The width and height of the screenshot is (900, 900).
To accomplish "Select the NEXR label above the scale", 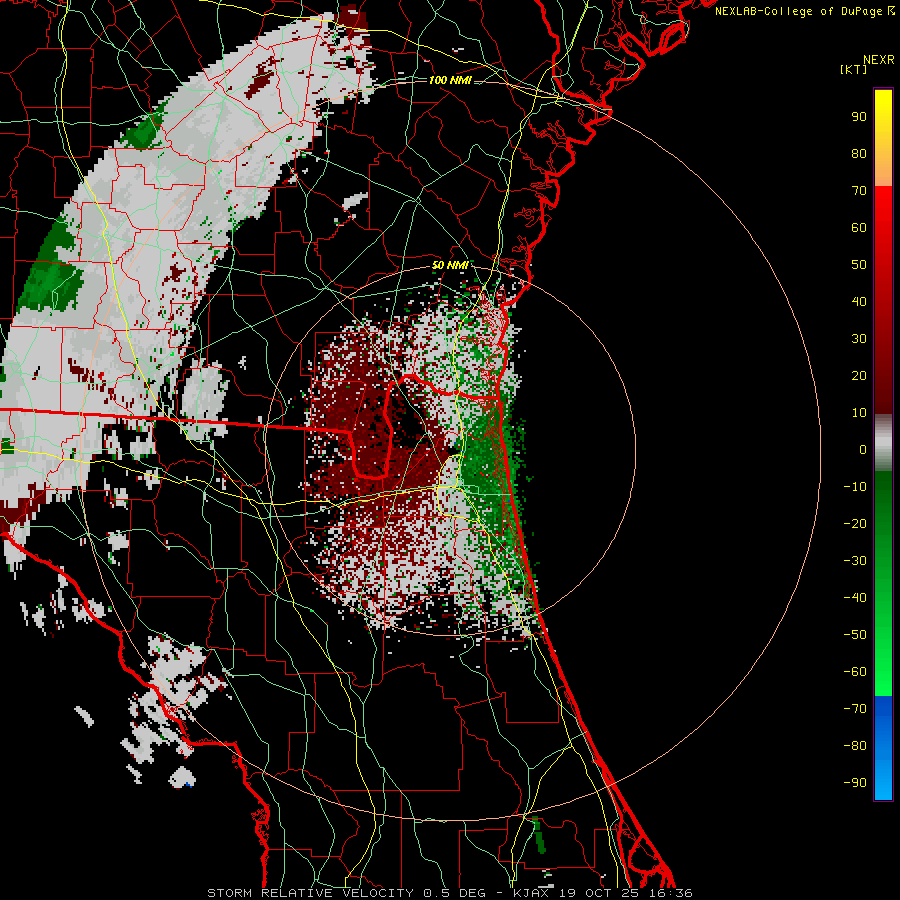I will pos(878,60).
